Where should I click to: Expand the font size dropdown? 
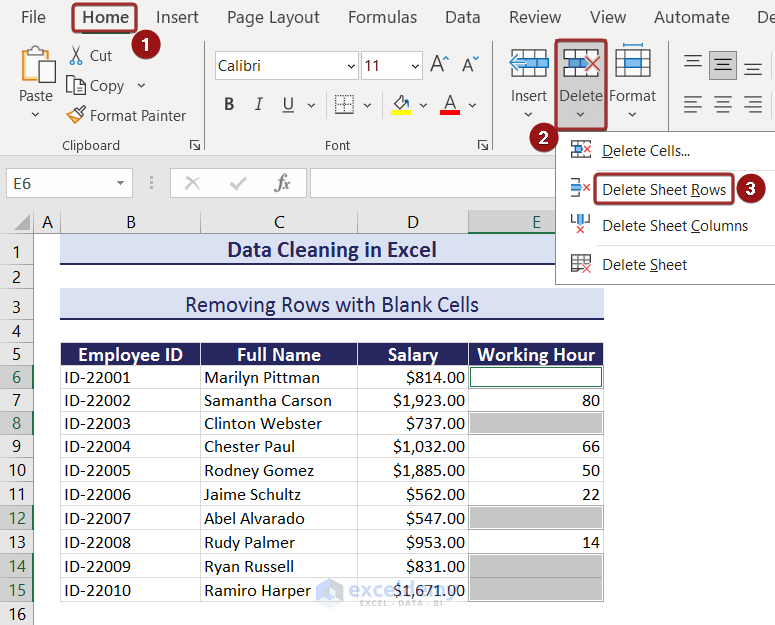coord(413,67)
